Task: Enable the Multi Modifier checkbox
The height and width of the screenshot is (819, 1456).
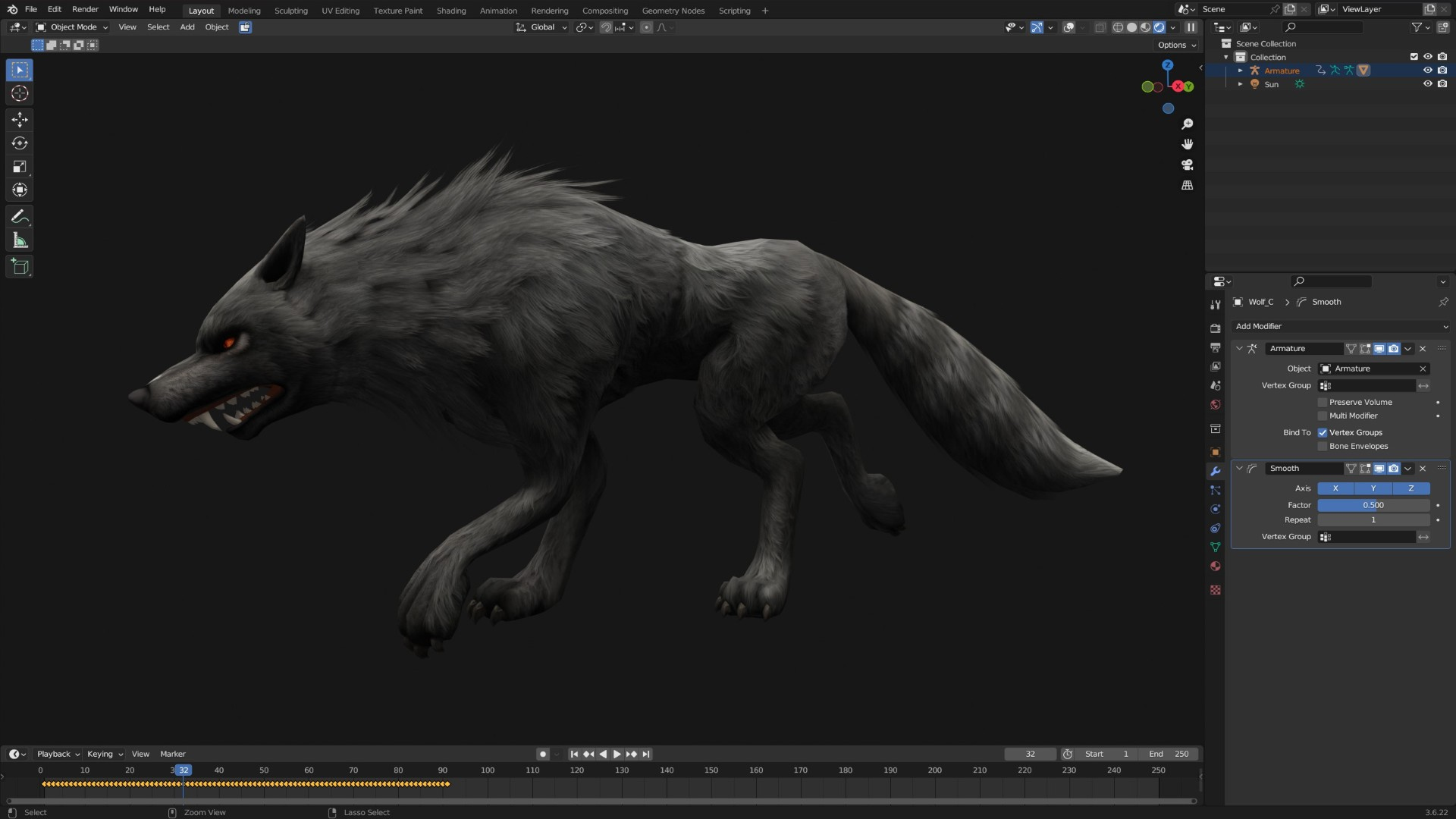Action: [1323, 416]
